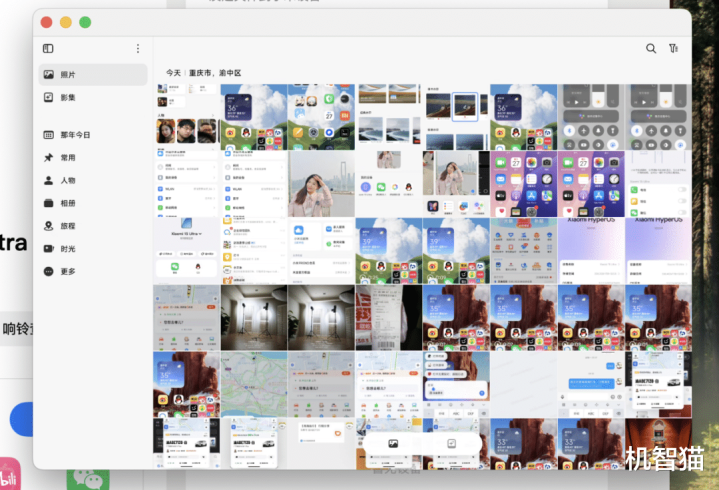Toggle the sidebar panel icon
This screenshot has height=490, width=719.
[48, 48]
